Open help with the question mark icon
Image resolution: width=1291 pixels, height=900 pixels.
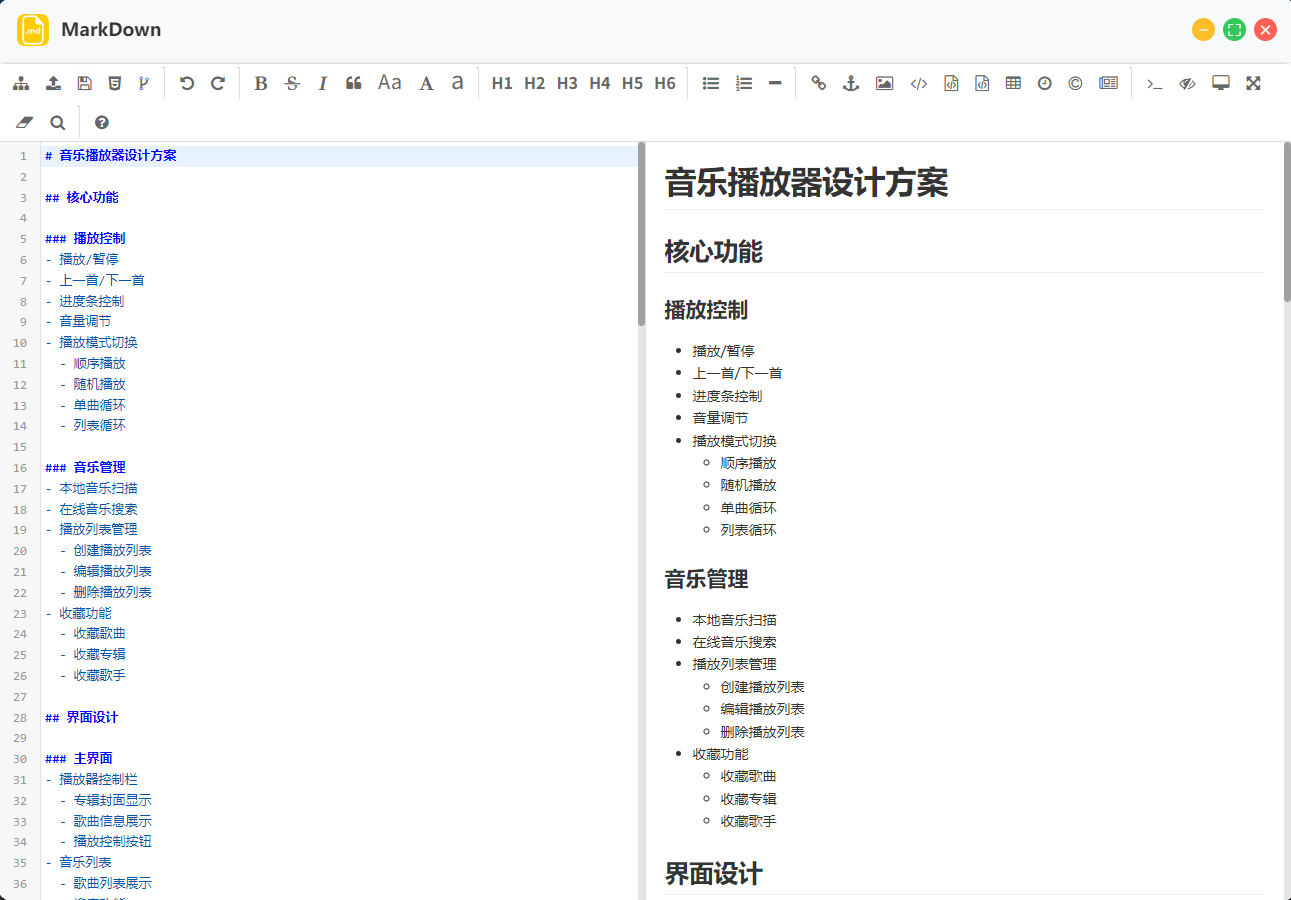click(101, 123)
